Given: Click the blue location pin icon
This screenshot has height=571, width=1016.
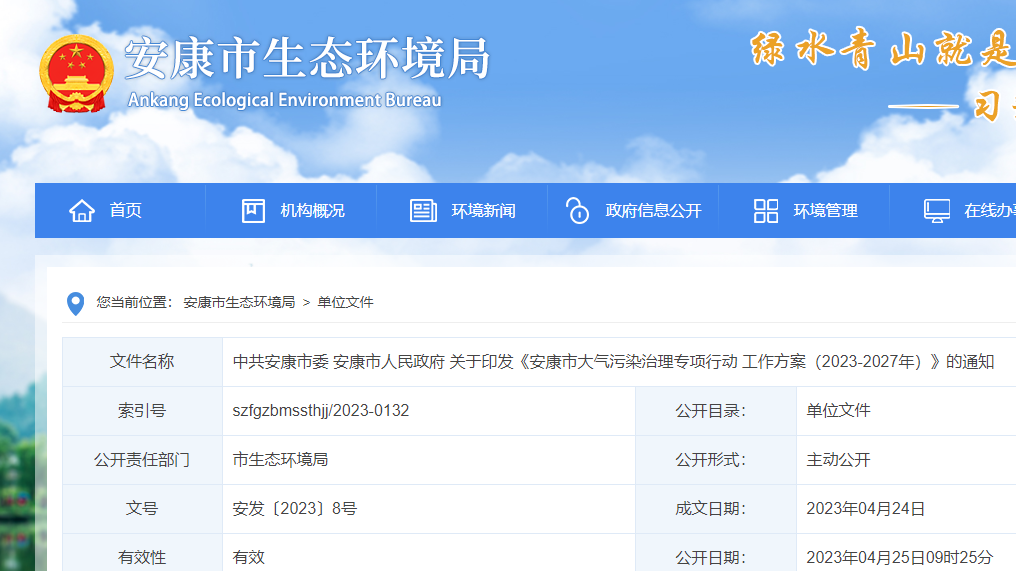Looking at the screenshot, I should click(x=75, y=303).
